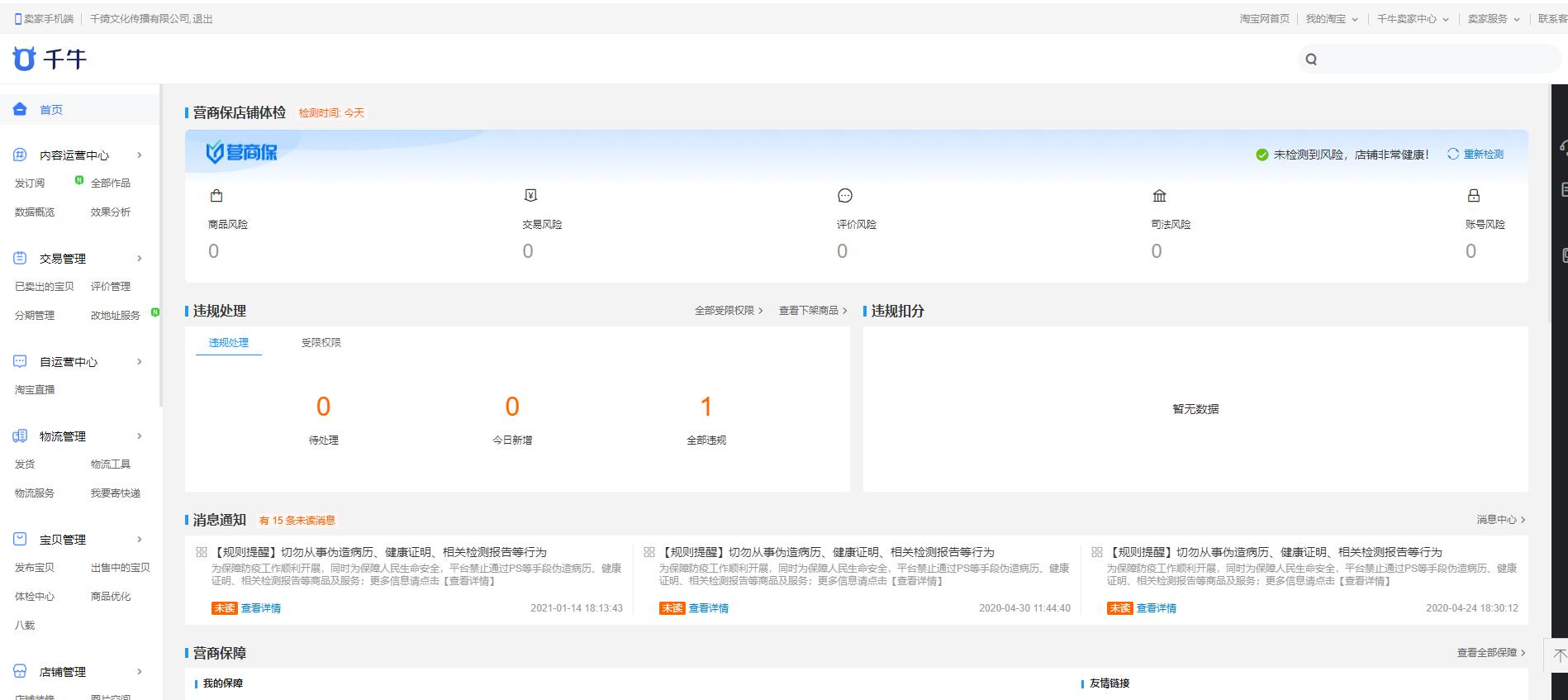Open 评价管理 menu item
1568x700 pixels.
(x=111, y=287)
